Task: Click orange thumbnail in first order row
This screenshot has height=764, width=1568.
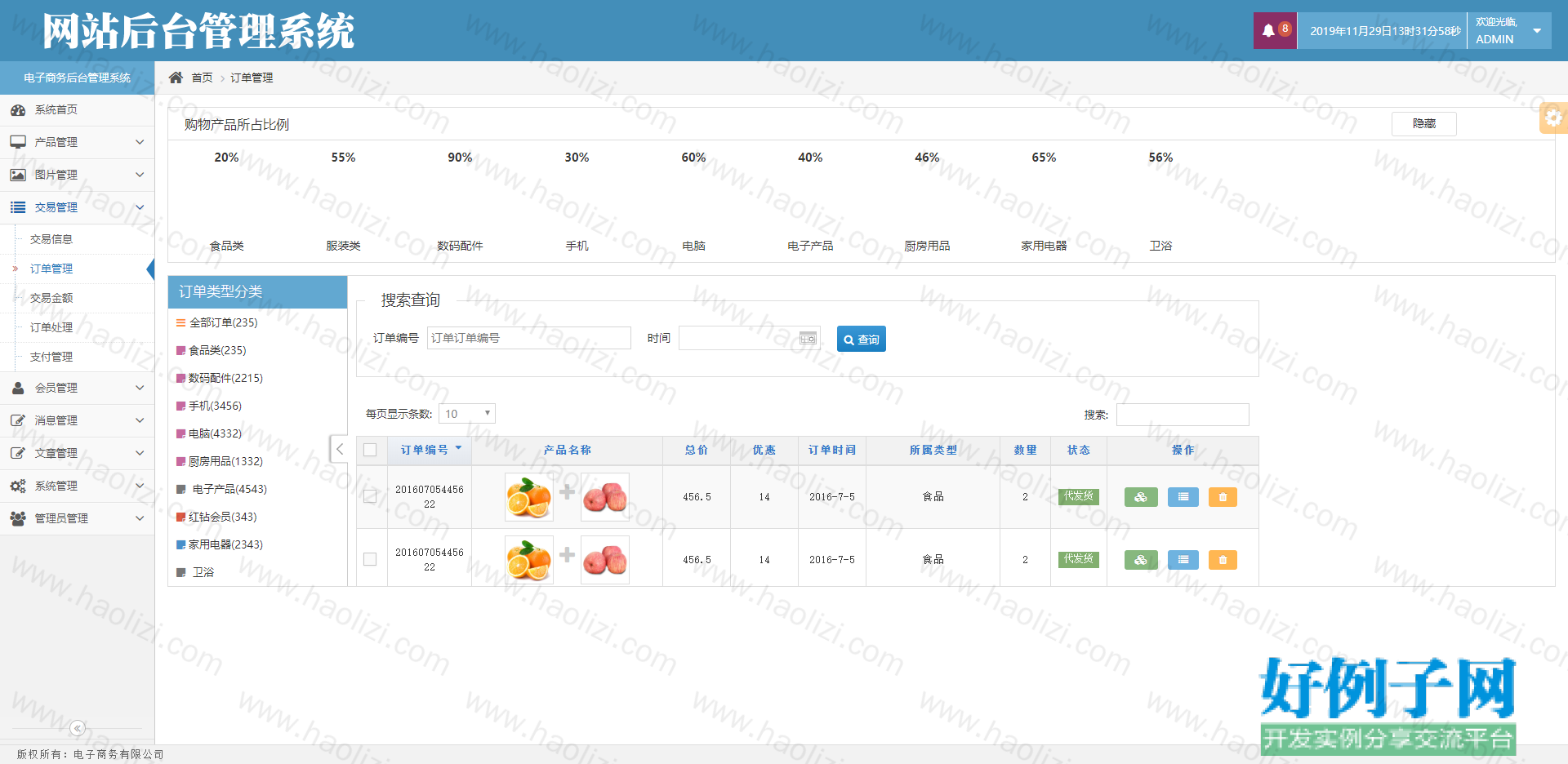Action: (x=528, y=497)
